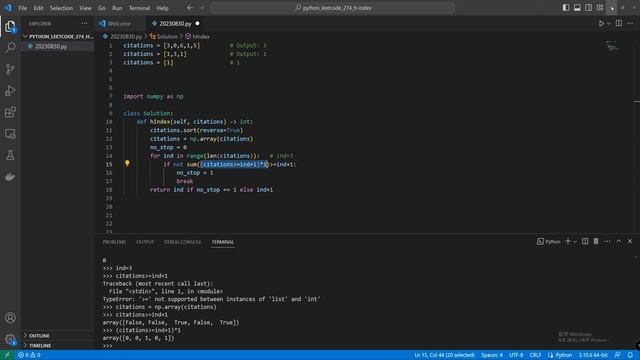Create a new terminal with plus icon
640x360 pixels.
pos(568,242)
